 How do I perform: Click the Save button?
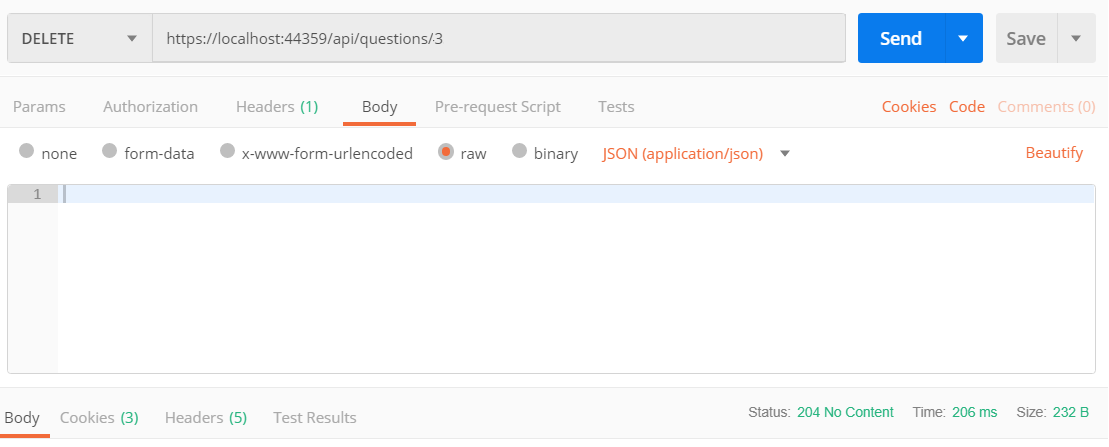click(x=1025, y=39)
